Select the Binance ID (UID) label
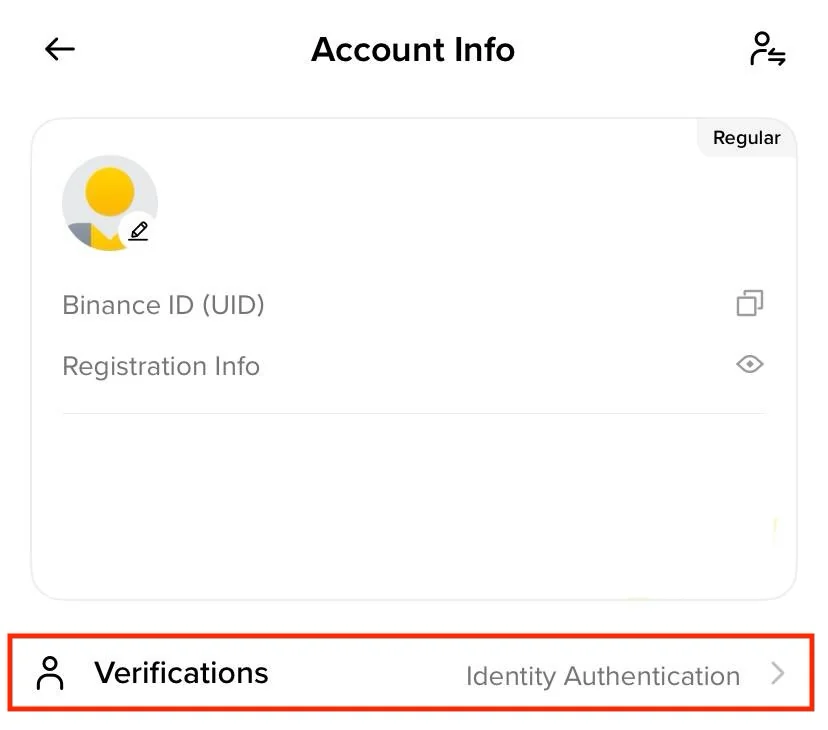The image size is (828, 730). click(x=163, y=305)
